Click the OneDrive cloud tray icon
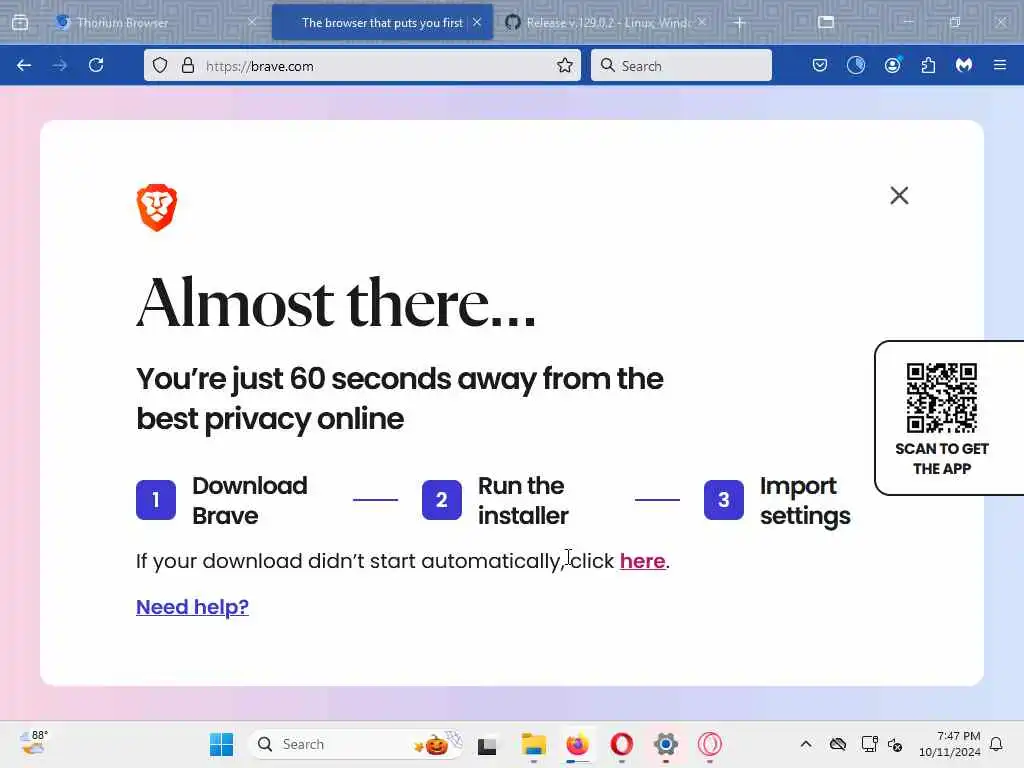The height and width of the screenshot is (768, 1024). coord(838,744)
